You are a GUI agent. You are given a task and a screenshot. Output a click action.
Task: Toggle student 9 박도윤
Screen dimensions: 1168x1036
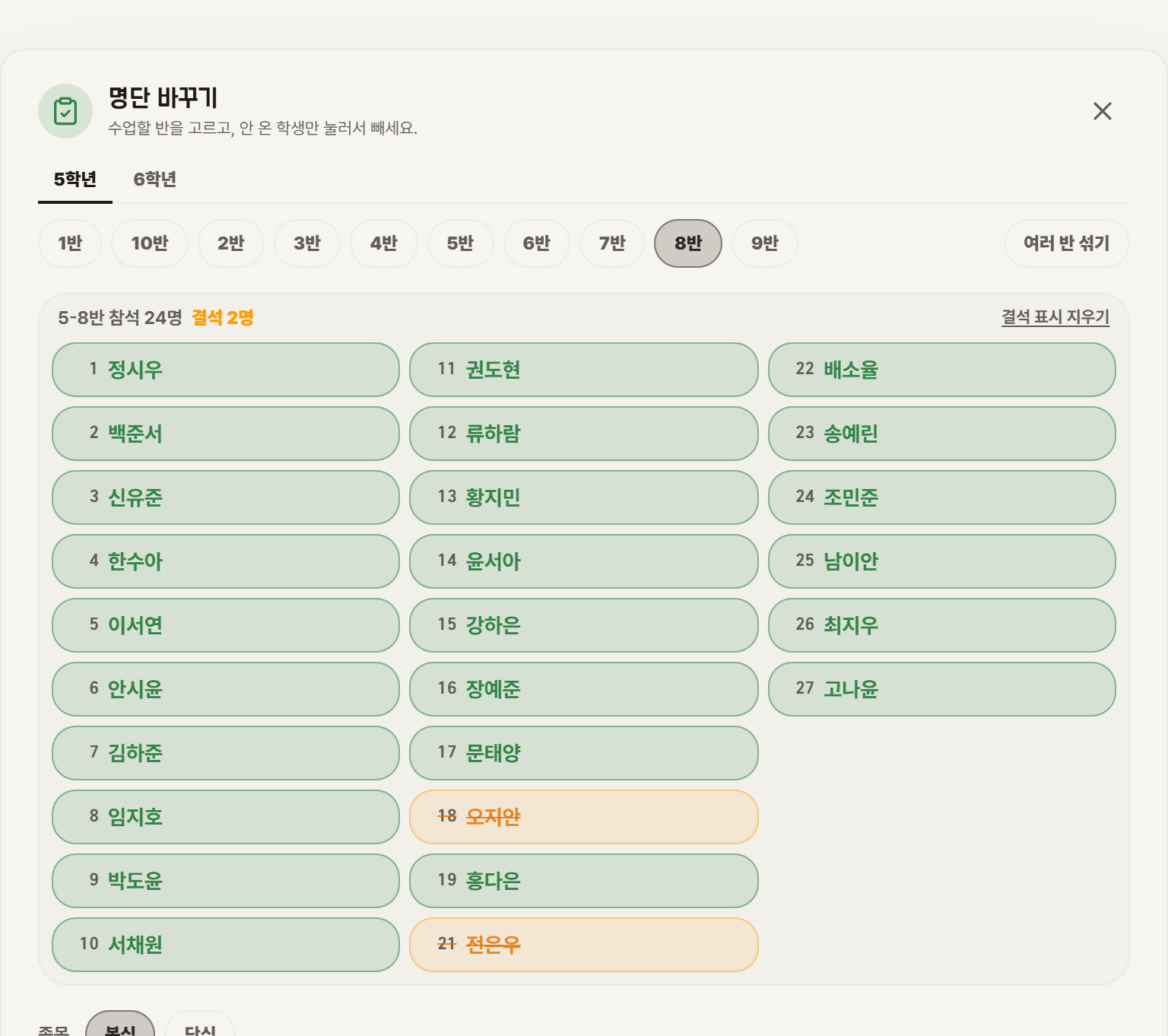tap(226, 881)
